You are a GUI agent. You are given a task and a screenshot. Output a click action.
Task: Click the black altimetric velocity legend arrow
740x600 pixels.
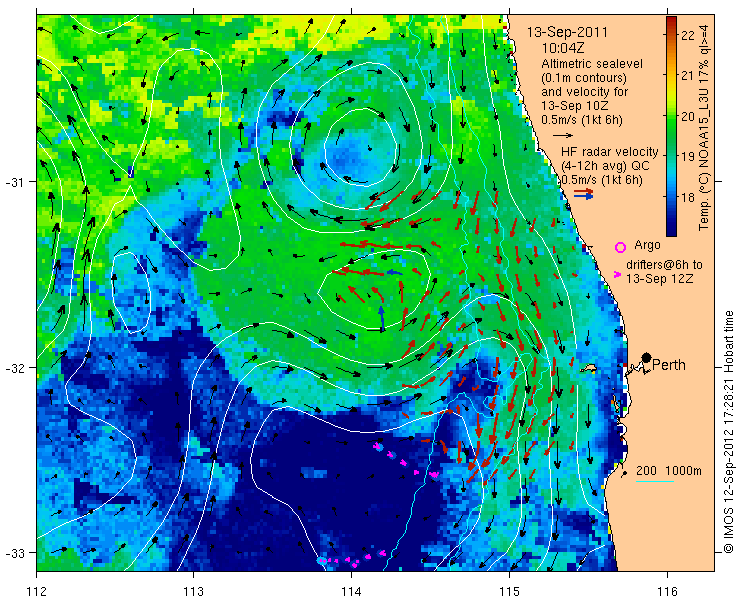click(563, 135)
